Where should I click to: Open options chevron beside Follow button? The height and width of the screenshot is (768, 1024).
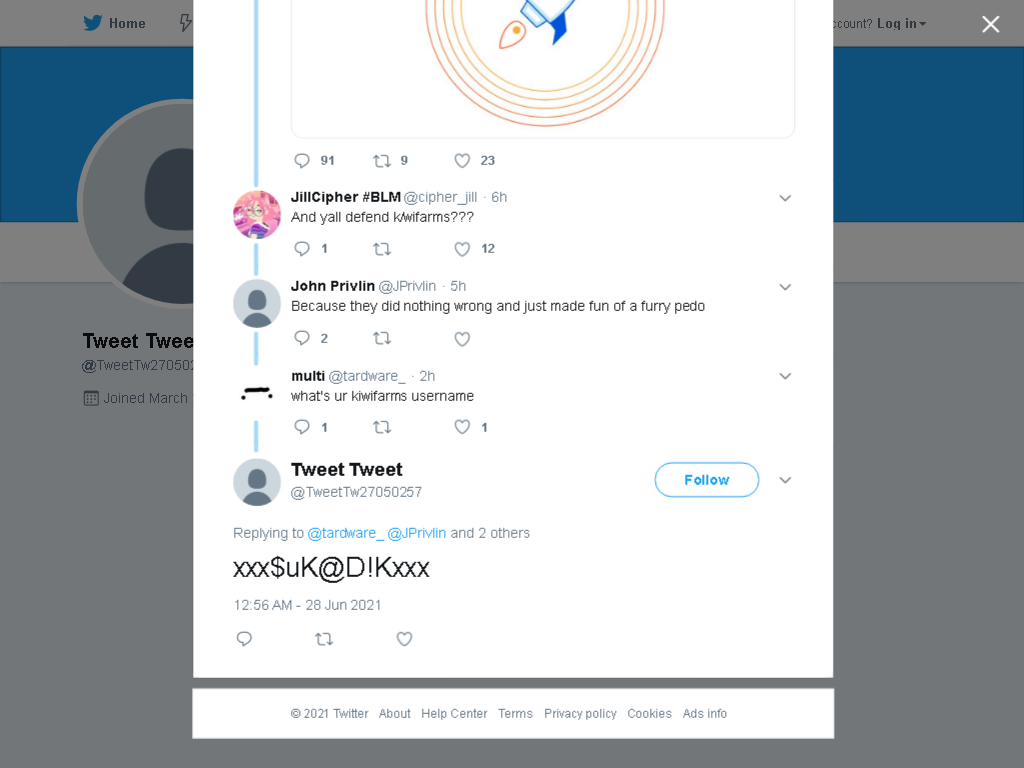[x=785, y=480]
